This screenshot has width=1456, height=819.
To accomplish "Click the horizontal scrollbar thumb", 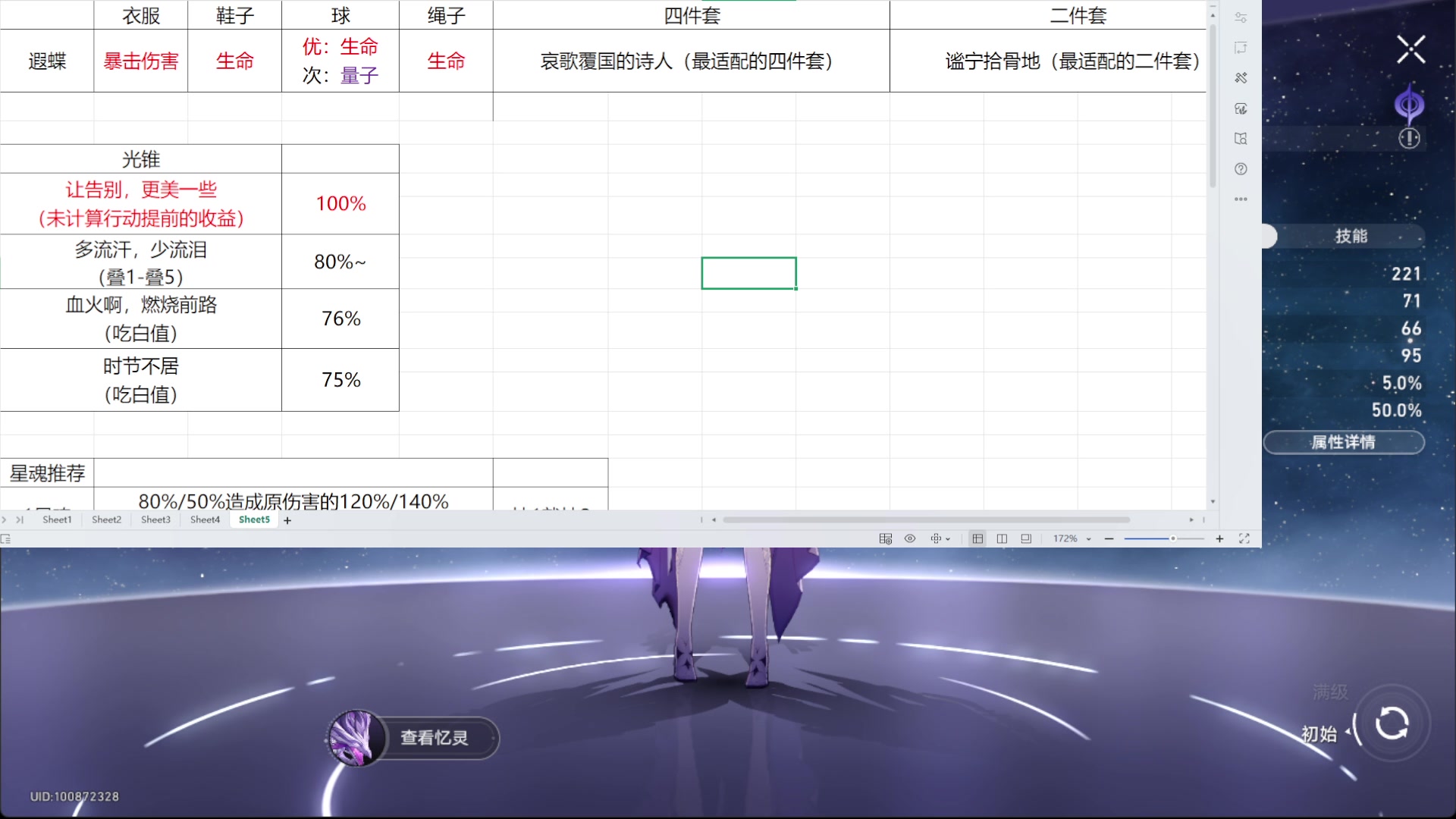I will pyautogui.click(x=926, y=520).
